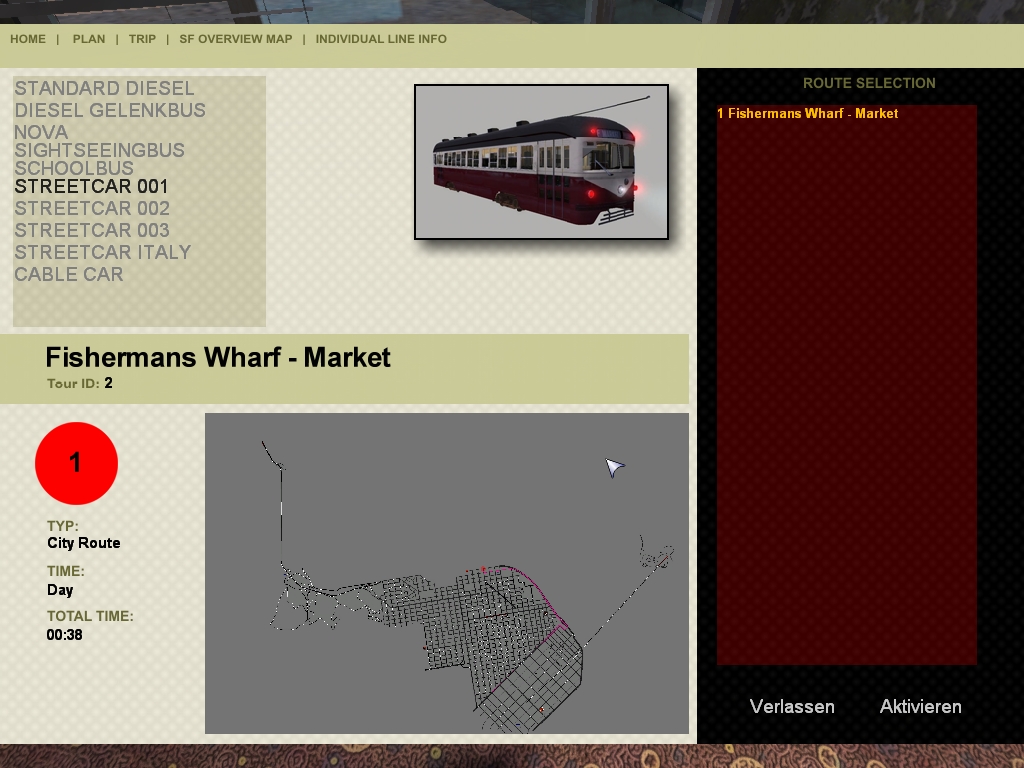Click the Aktivieren button
The width and height of the screenshot is (1024, 768).
pyautogui.click(x=920, y=707)
